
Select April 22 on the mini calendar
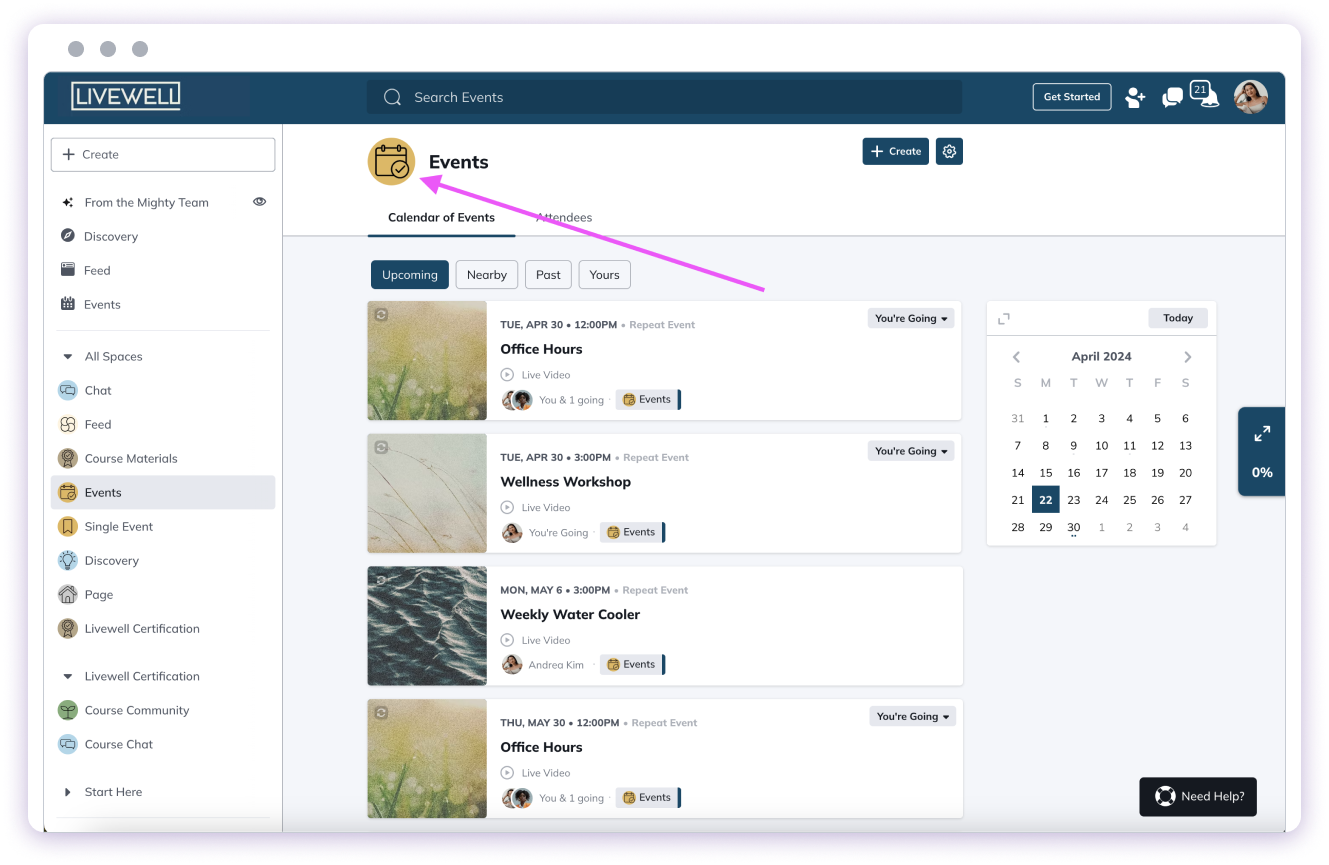tap(1045, 499)
